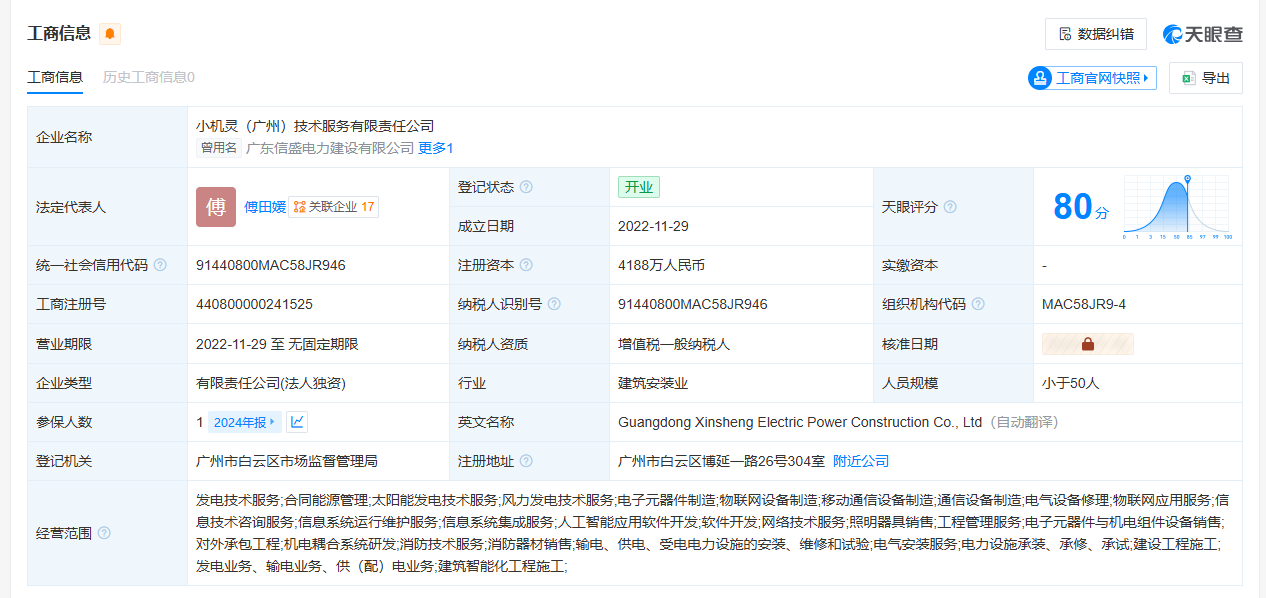Open the 附近公司 nearby companies link

[x=861, y=461]
